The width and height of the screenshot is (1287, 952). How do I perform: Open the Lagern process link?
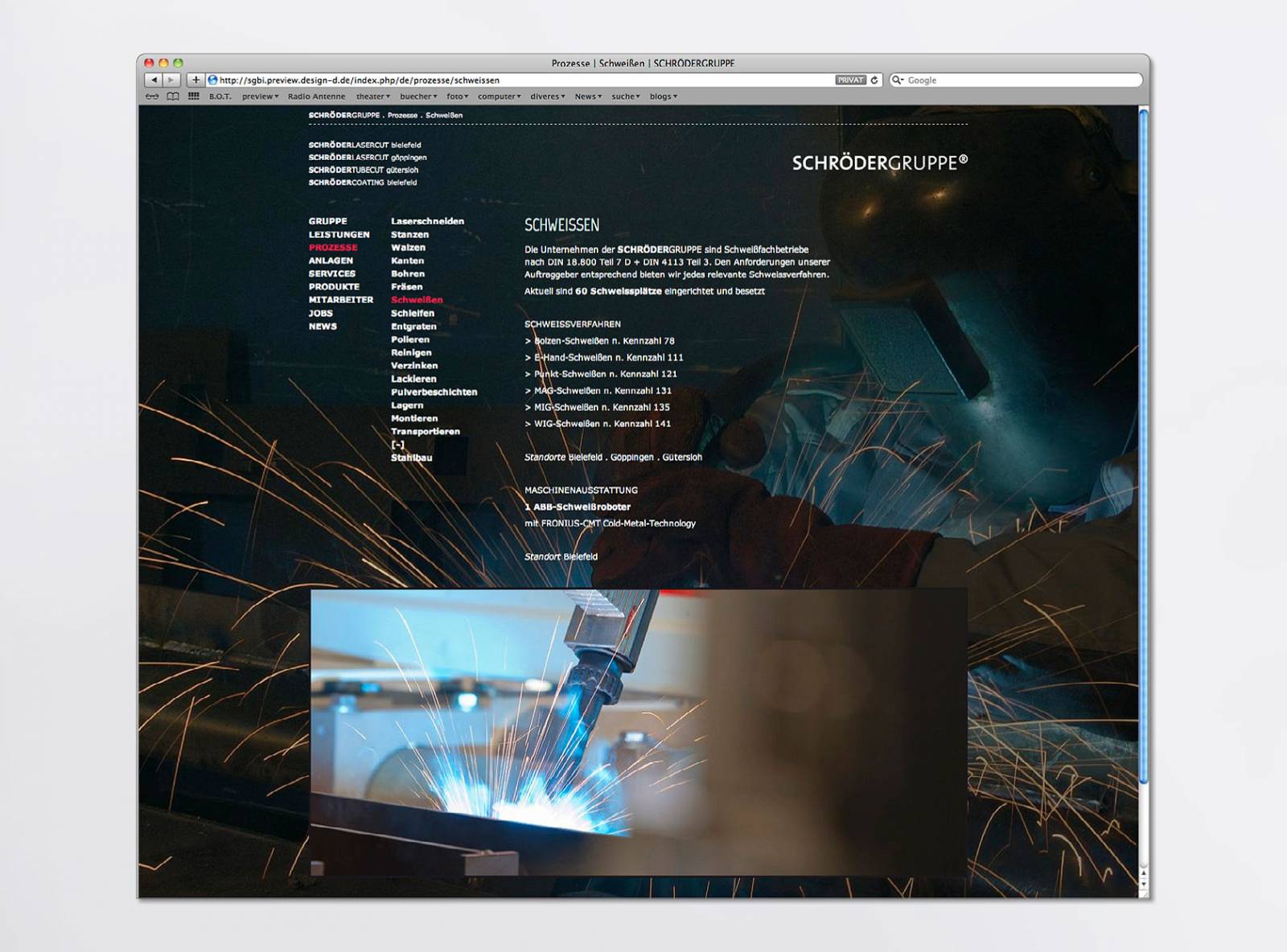[x=407, y=405]
